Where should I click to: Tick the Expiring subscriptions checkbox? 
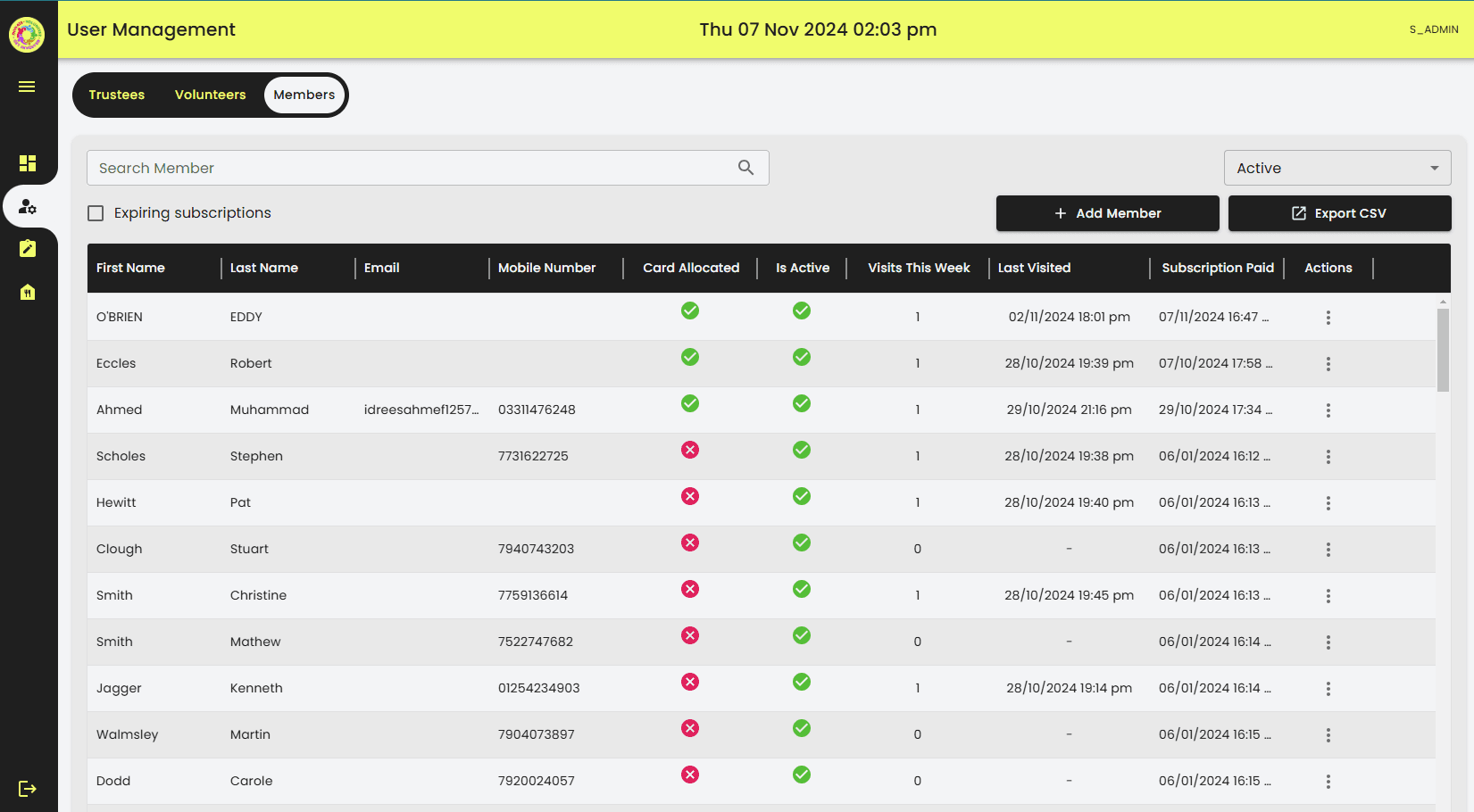tap(96, 213)
